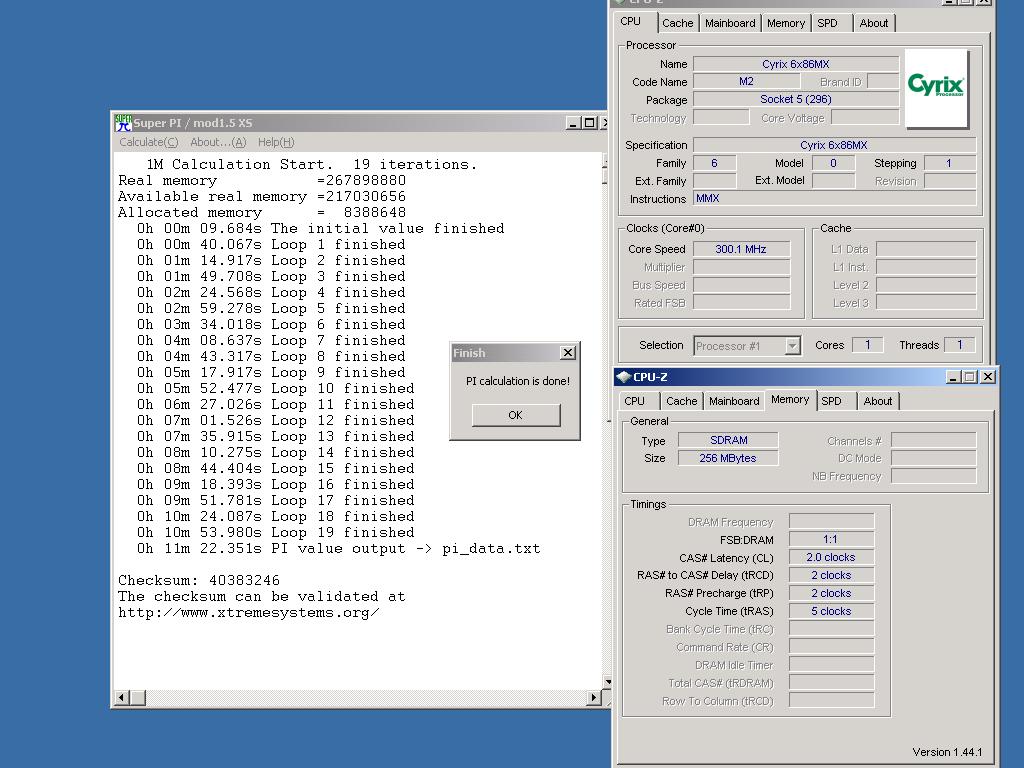Confirm the Finish dialog with OK
Viewport: 1024px width, 768px height.
point(516,415)
